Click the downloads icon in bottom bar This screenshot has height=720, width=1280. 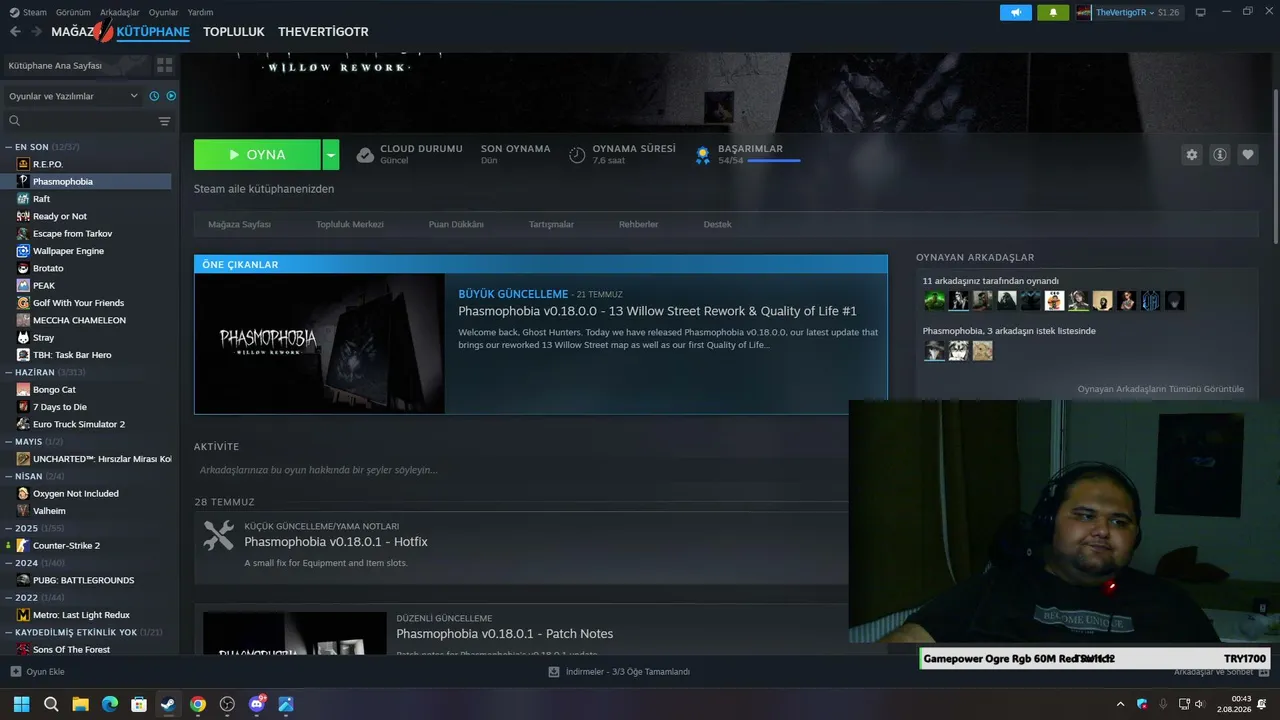[x=553, y=672]
